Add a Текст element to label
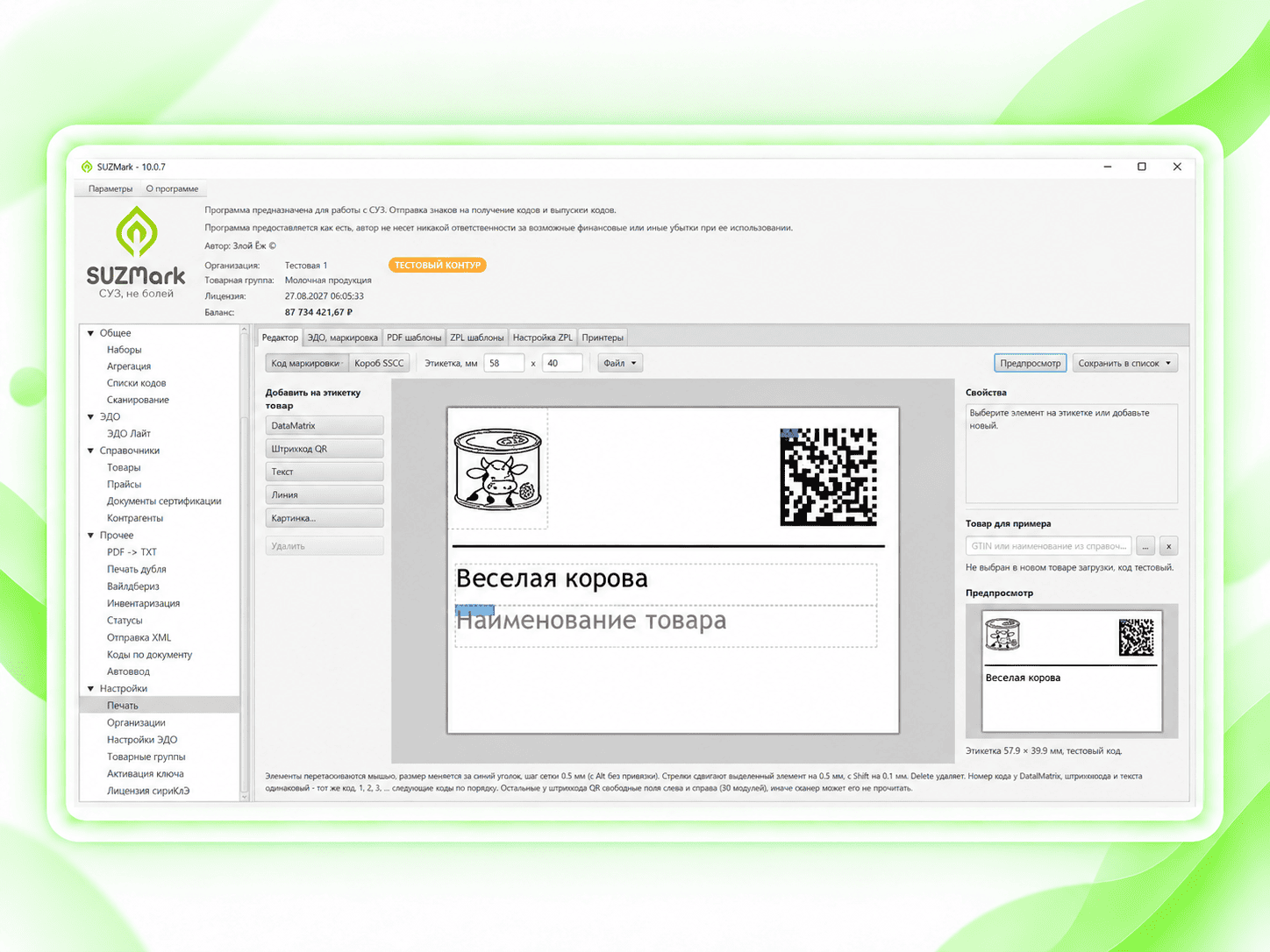 [x=325, y=472]
